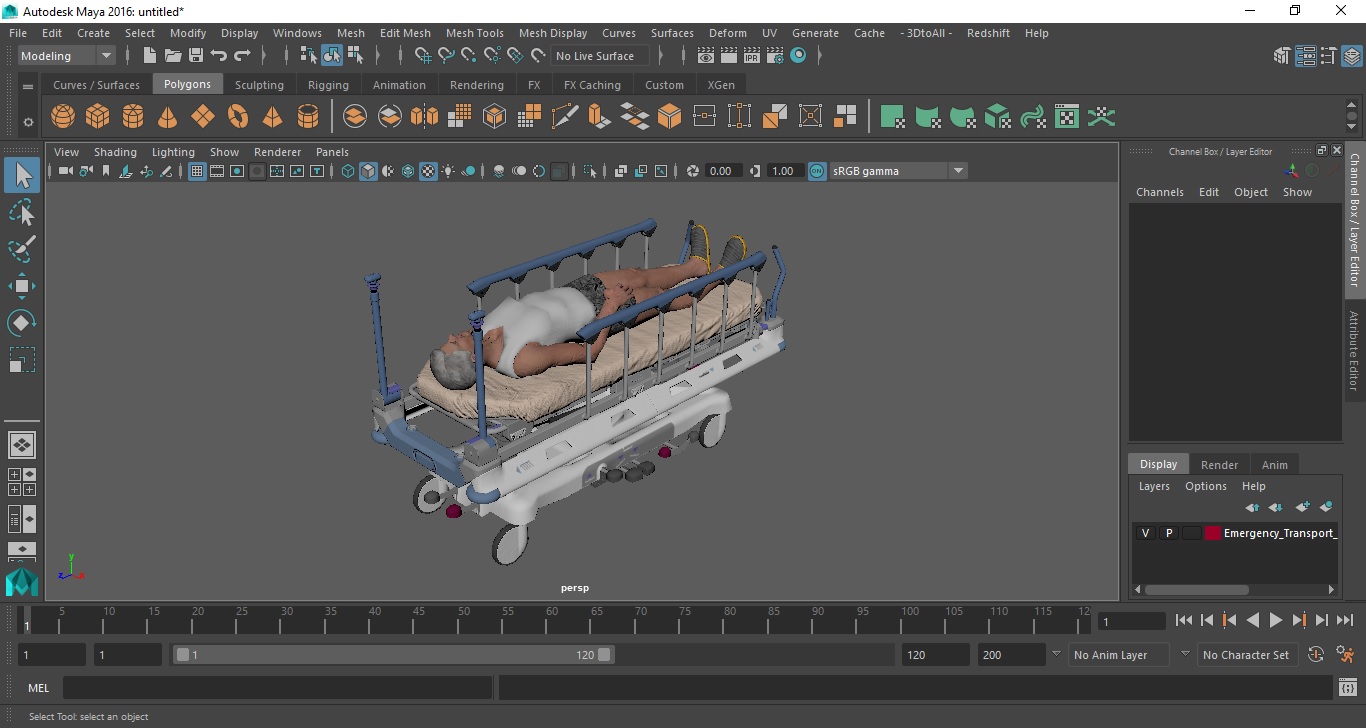
Task: Activate the Lasso Select tool
Action: (x=22, y=213)
